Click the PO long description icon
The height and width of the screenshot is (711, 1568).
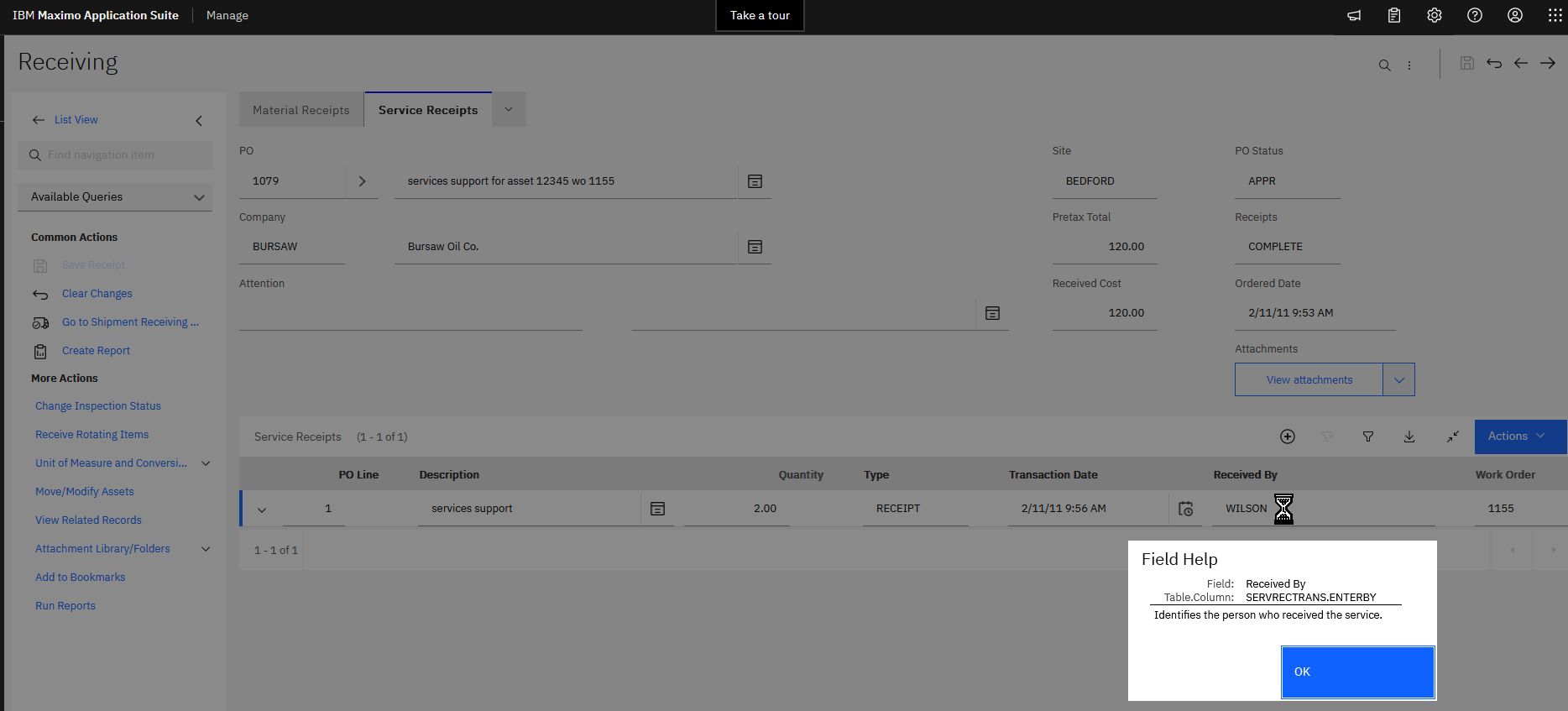[755, 181]
